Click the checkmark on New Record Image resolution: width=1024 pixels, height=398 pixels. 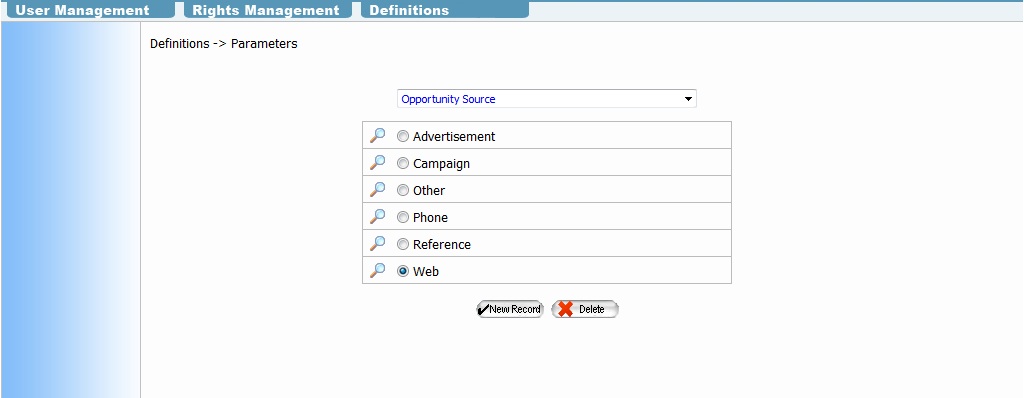[483, 309]
